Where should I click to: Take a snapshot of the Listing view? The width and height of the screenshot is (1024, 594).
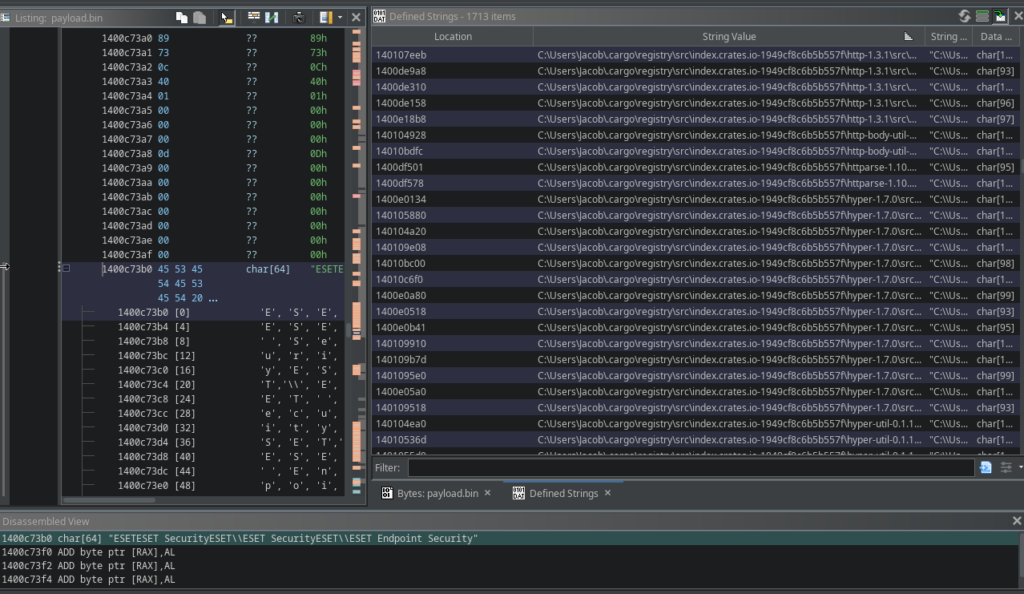[300, 17]
